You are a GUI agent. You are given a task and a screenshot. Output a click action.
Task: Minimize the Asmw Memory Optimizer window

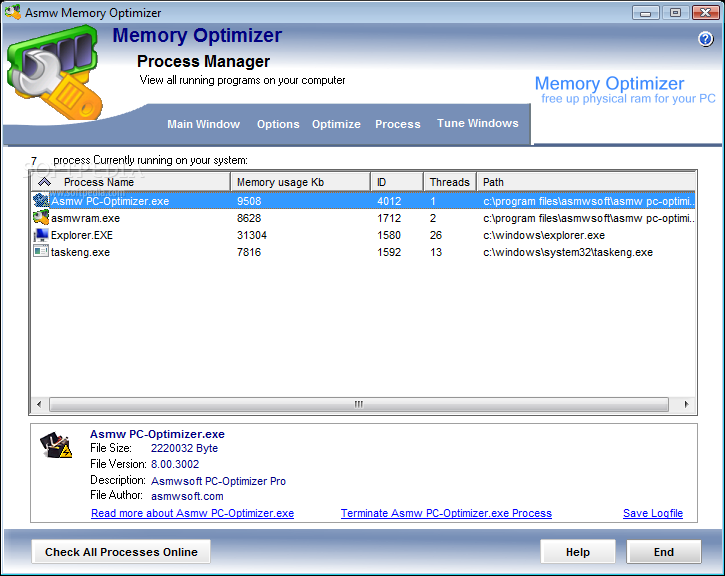pyautogui.click(x=645, y=12)
